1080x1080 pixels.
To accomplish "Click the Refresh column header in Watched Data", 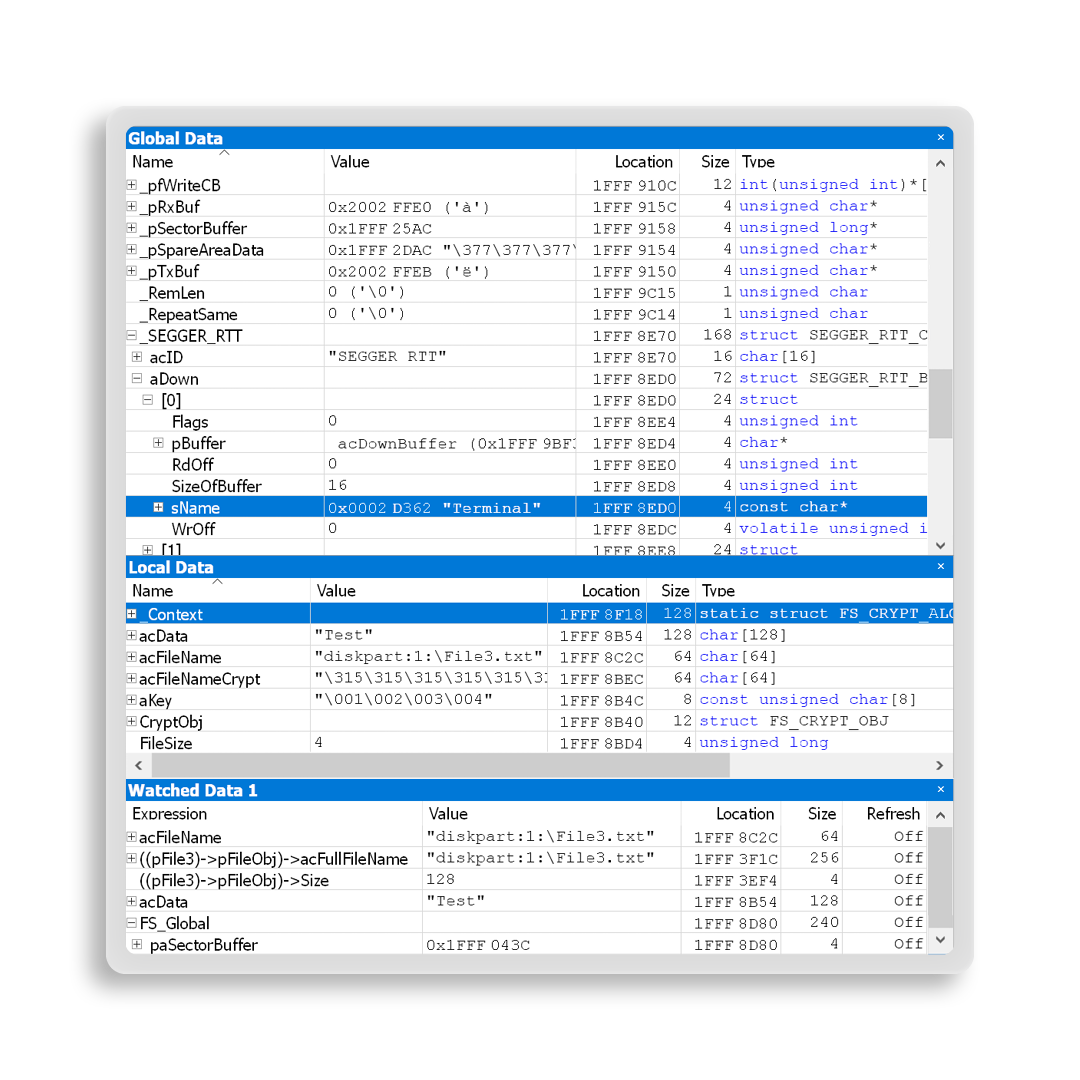I will (x=892, y=814).
